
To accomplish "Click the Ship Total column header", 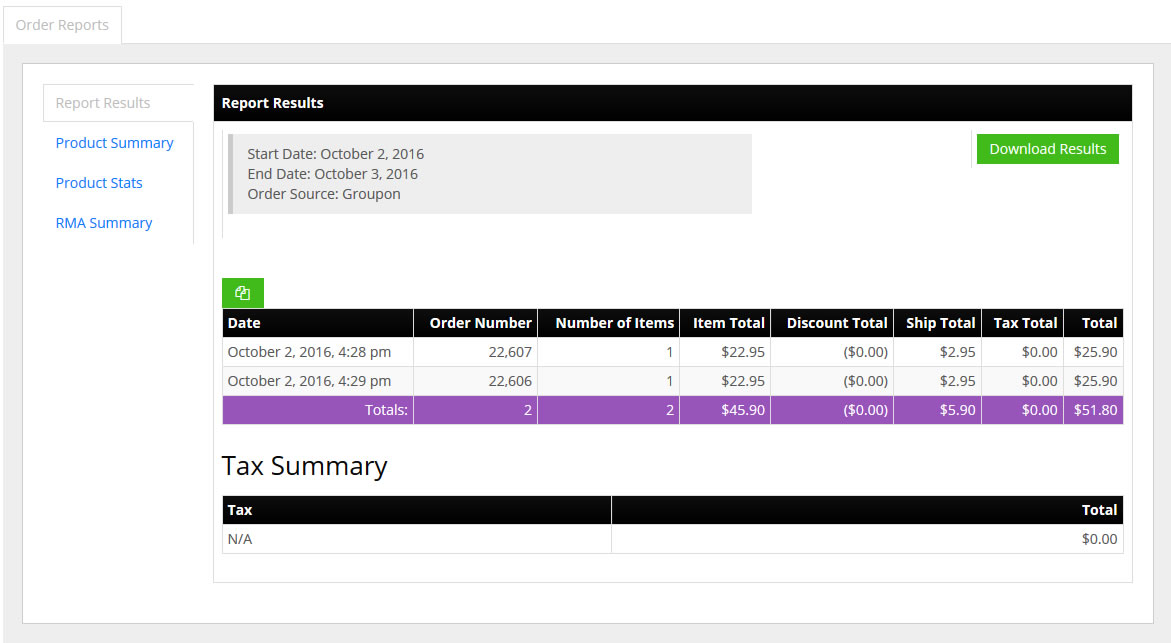I will pyautogui.click(x=938, y=323).
